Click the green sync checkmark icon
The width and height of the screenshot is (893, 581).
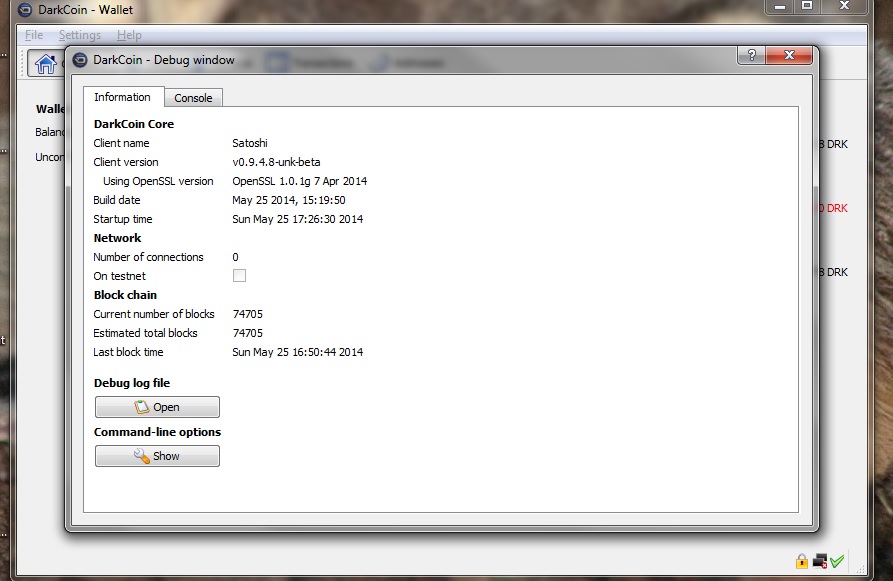pos(837,562)
